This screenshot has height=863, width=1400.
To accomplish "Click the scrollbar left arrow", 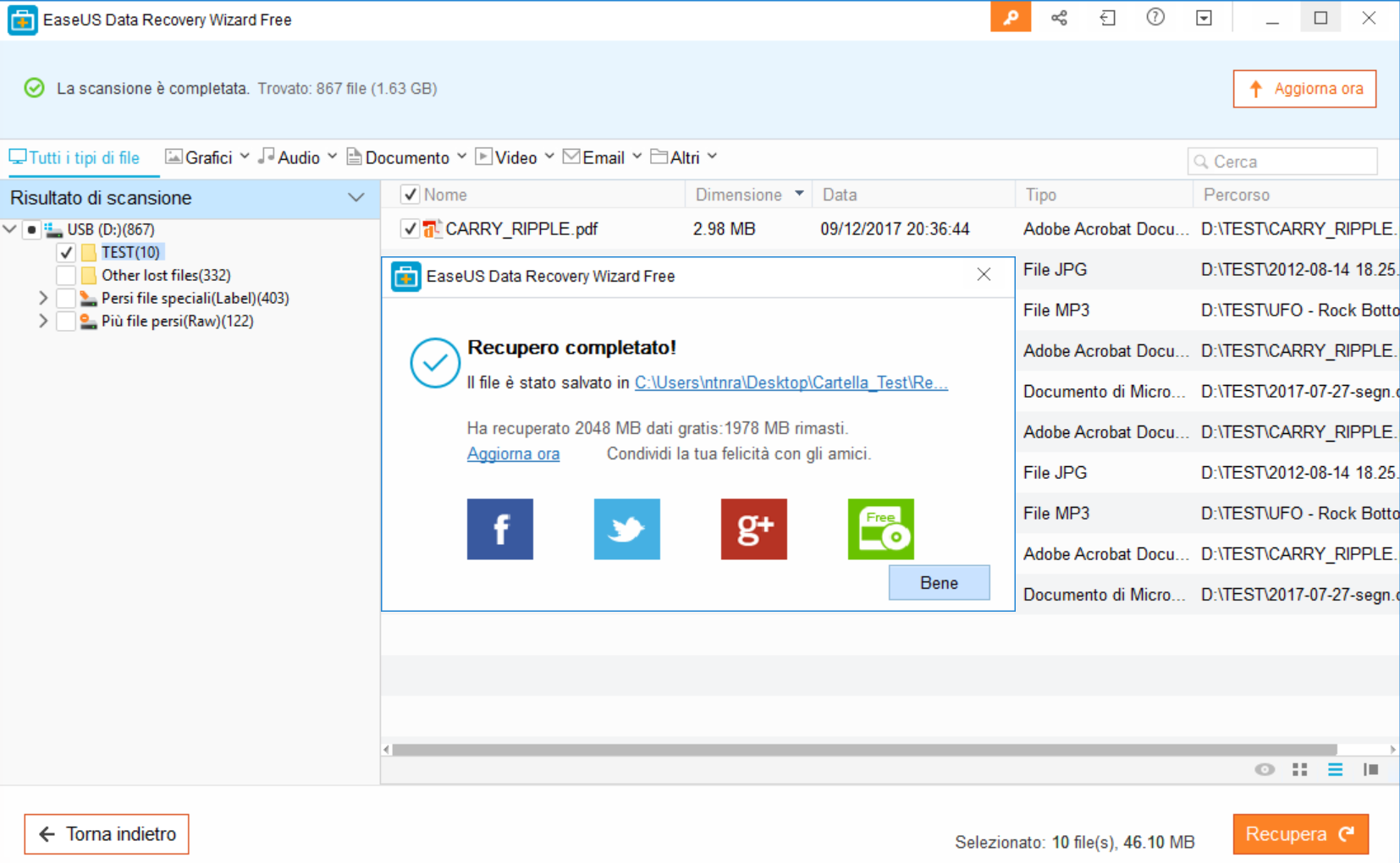I will pos(386,750).
